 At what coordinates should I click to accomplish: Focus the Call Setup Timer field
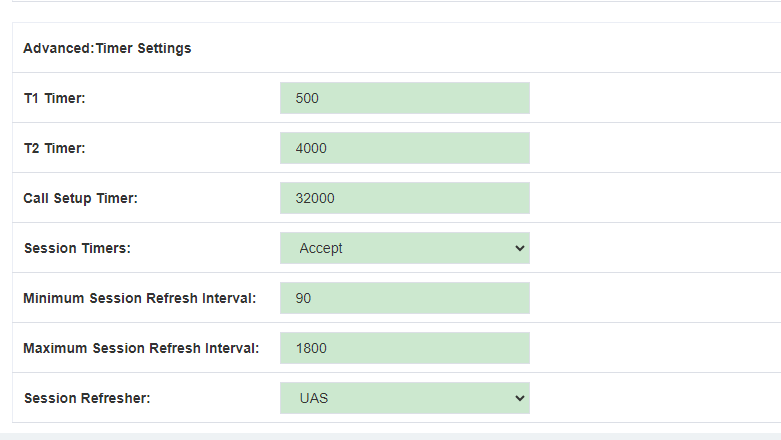(x=404, y=198)
